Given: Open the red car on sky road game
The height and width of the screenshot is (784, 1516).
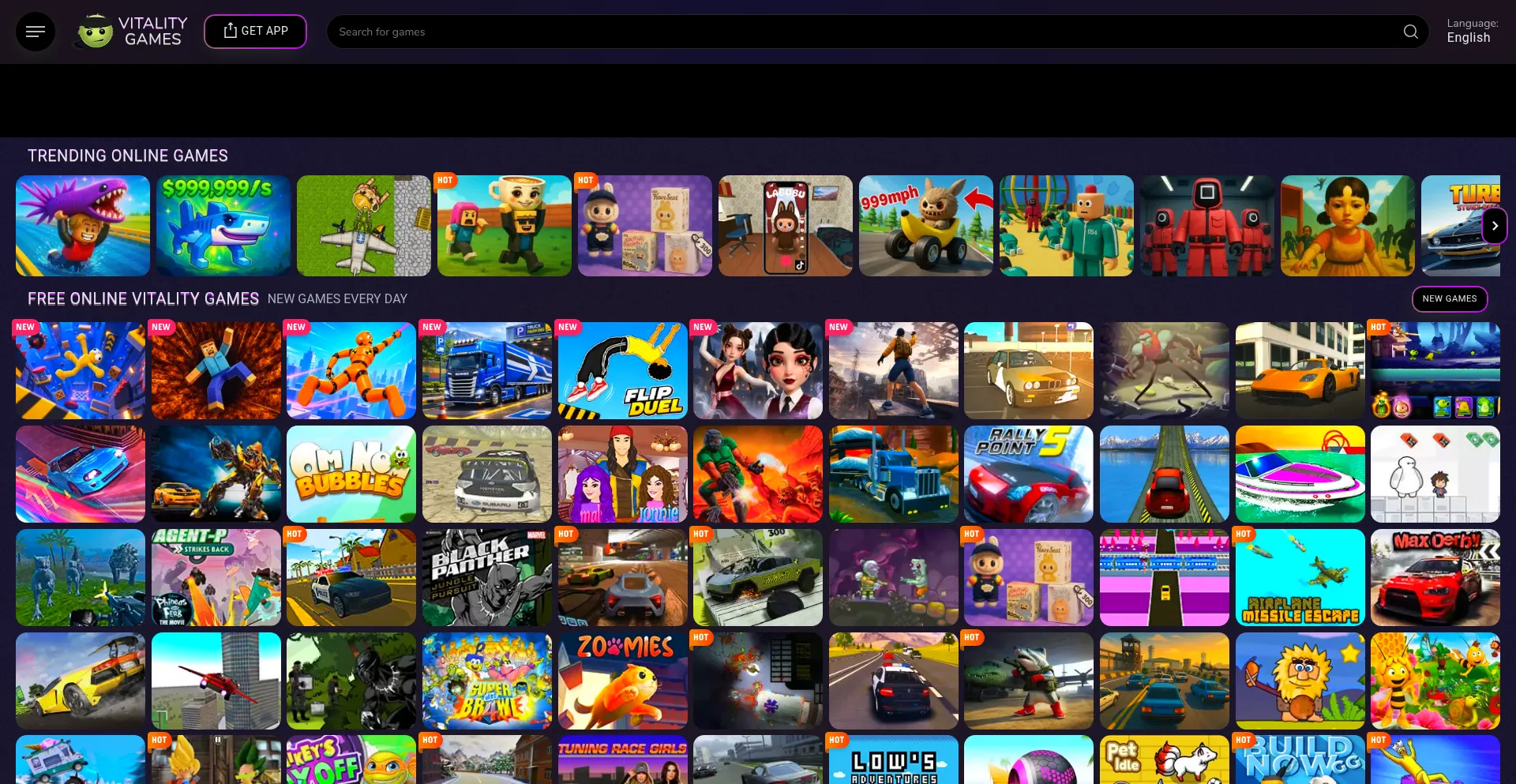Looking at the screenshot, I should pos(1165,474).
